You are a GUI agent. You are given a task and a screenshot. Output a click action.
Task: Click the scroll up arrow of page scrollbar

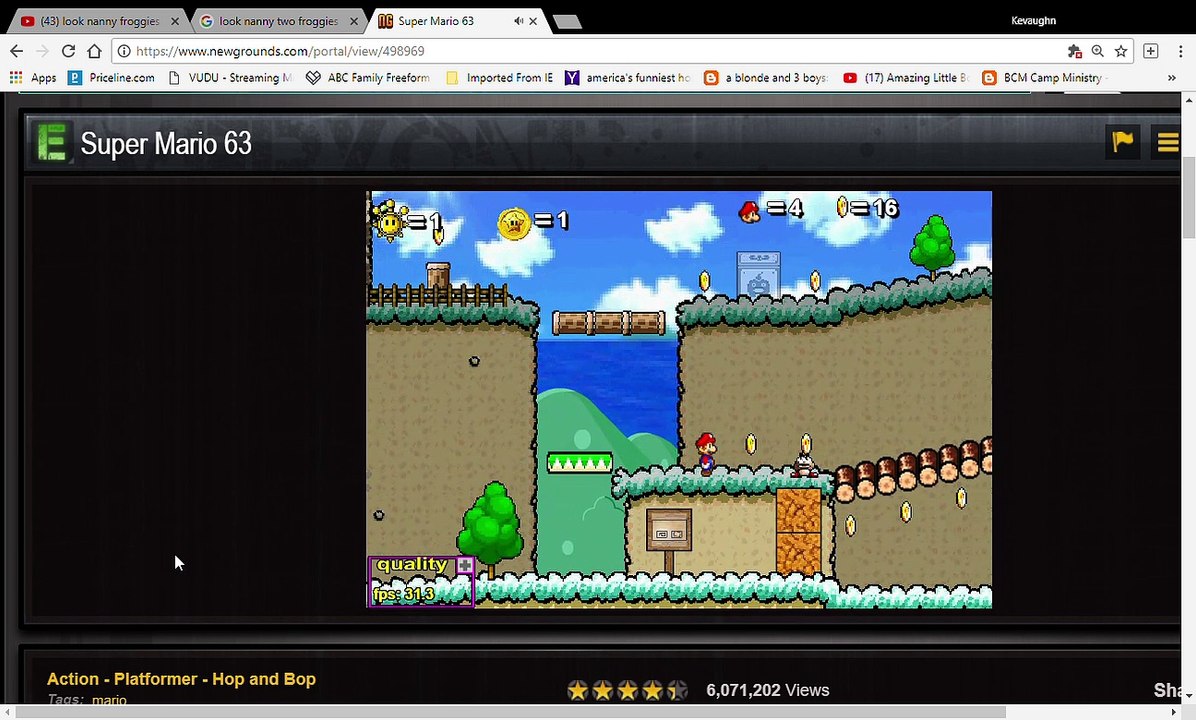point(1188,100)
